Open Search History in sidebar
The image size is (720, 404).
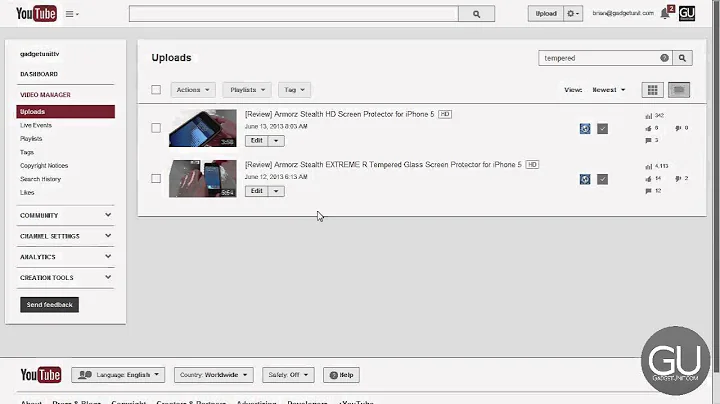[x=40, y=179]
